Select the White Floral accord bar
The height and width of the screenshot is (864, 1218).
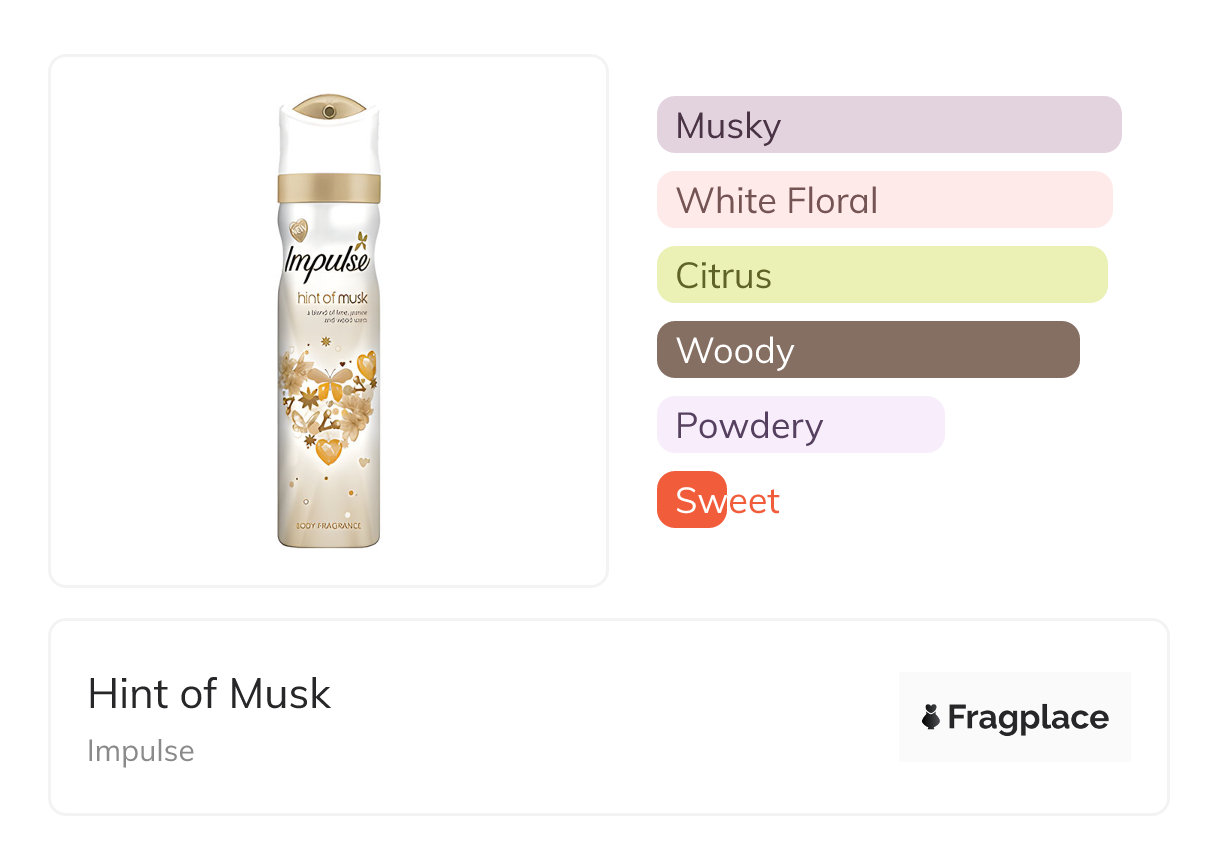click(x=884, y=200)
